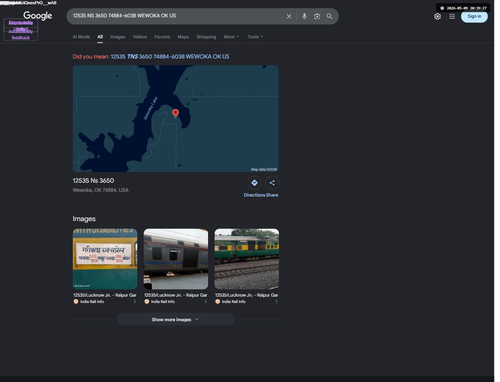Switch to Shopping tab
Image resolution: width=500 pixels, height=382 pixels.
[206, 37]
